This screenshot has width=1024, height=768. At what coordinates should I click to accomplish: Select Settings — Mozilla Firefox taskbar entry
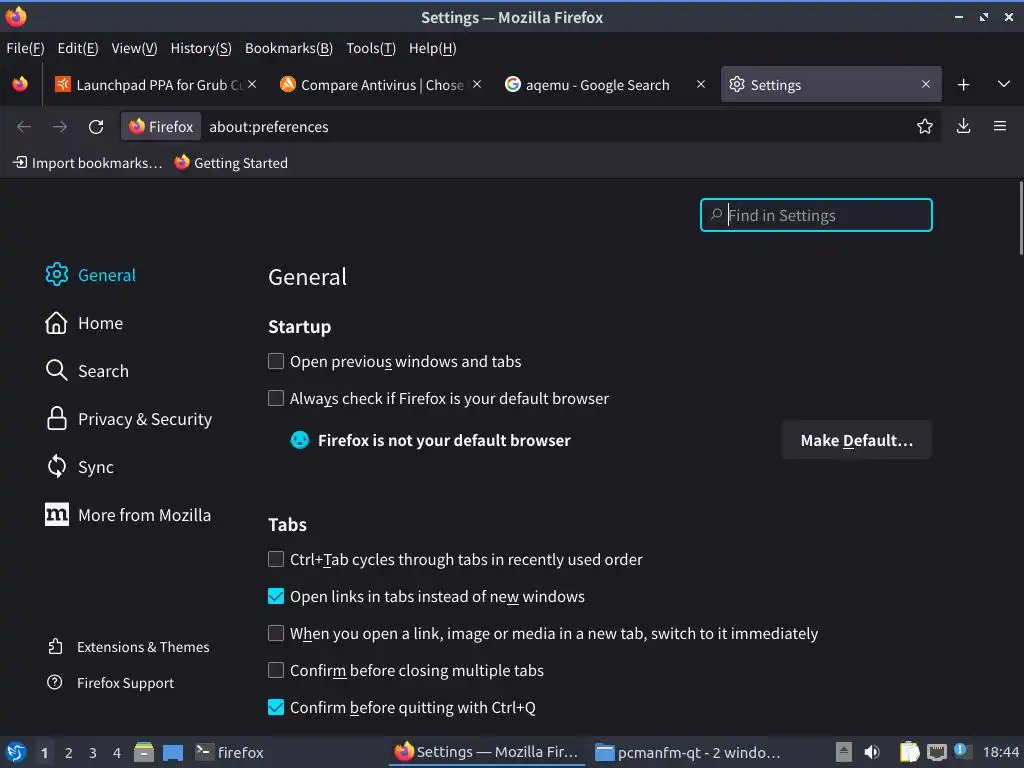(x=487, y=752)
